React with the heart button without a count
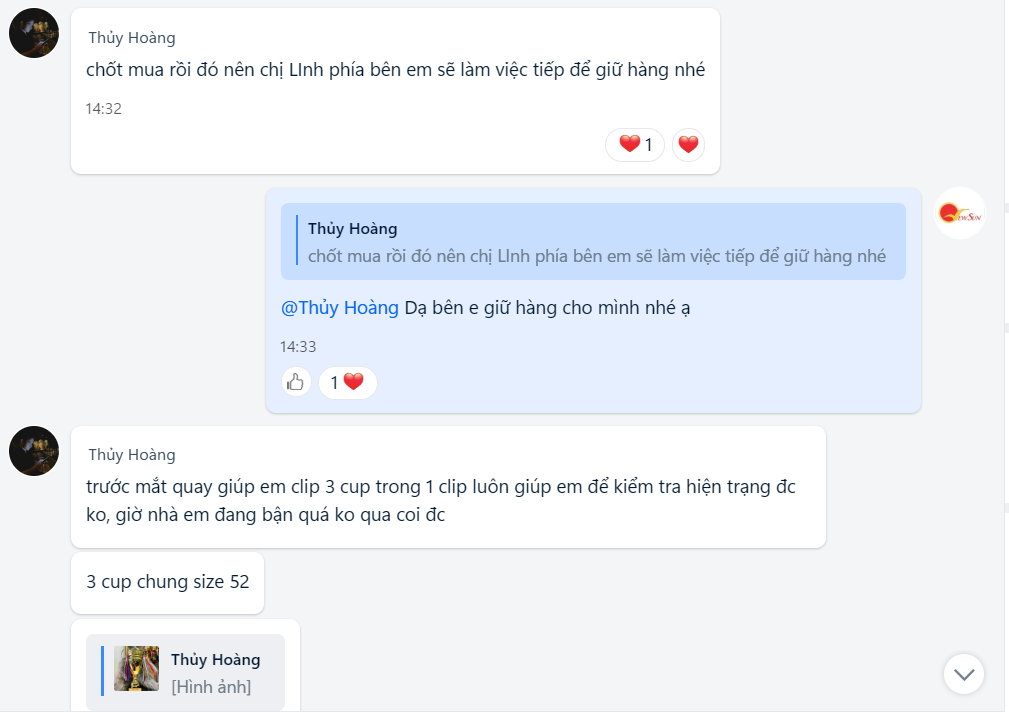This screenshot has height=712, width=1009. pos(688,145)
